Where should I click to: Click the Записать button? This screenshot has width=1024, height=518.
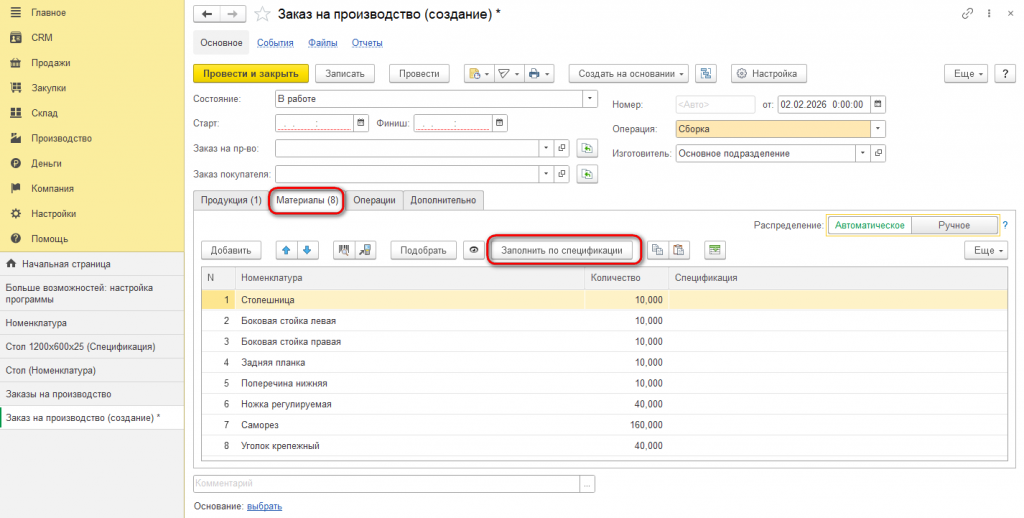(345, 74)
